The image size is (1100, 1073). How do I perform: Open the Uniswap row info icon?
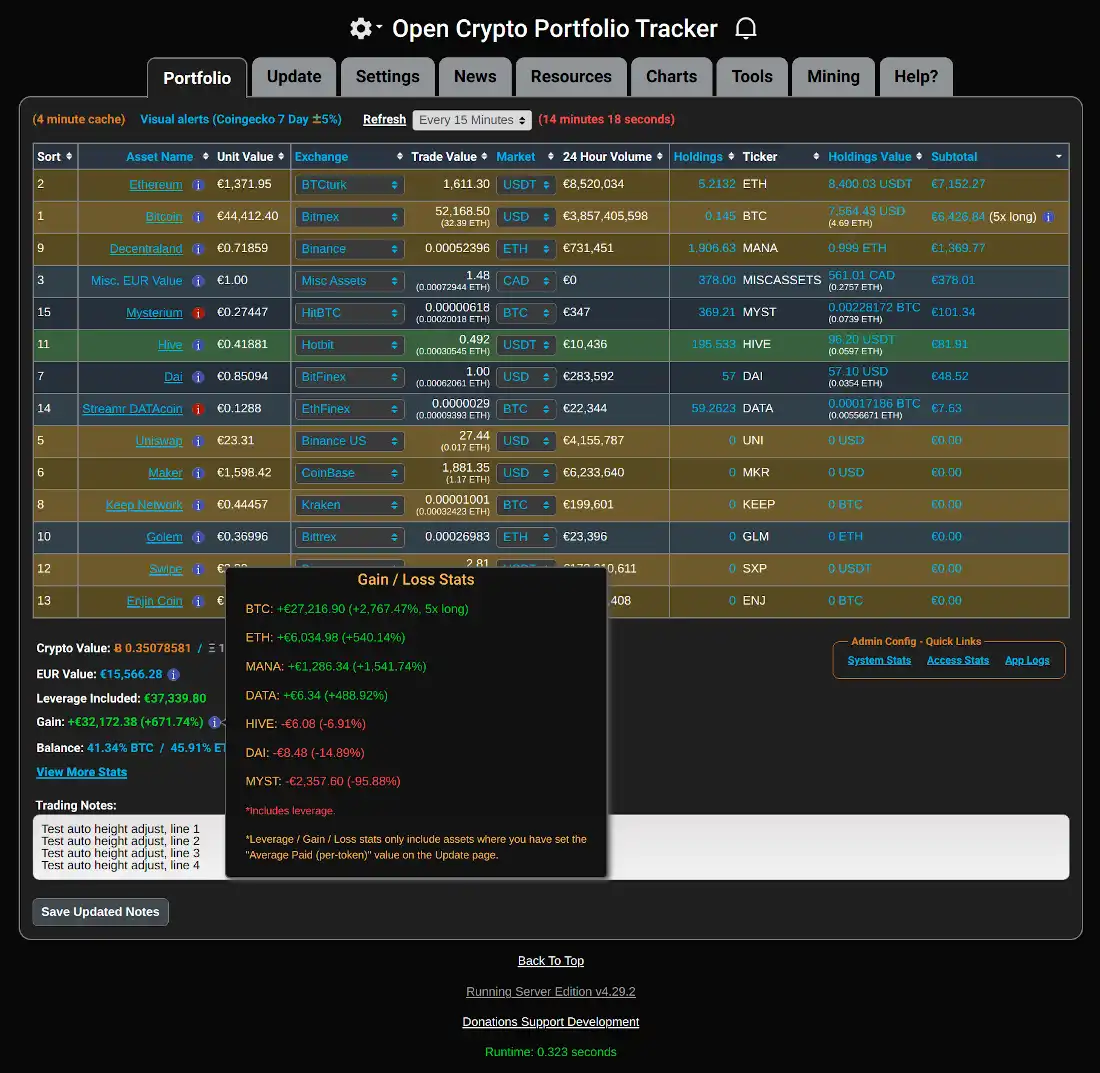pos(199,441)
